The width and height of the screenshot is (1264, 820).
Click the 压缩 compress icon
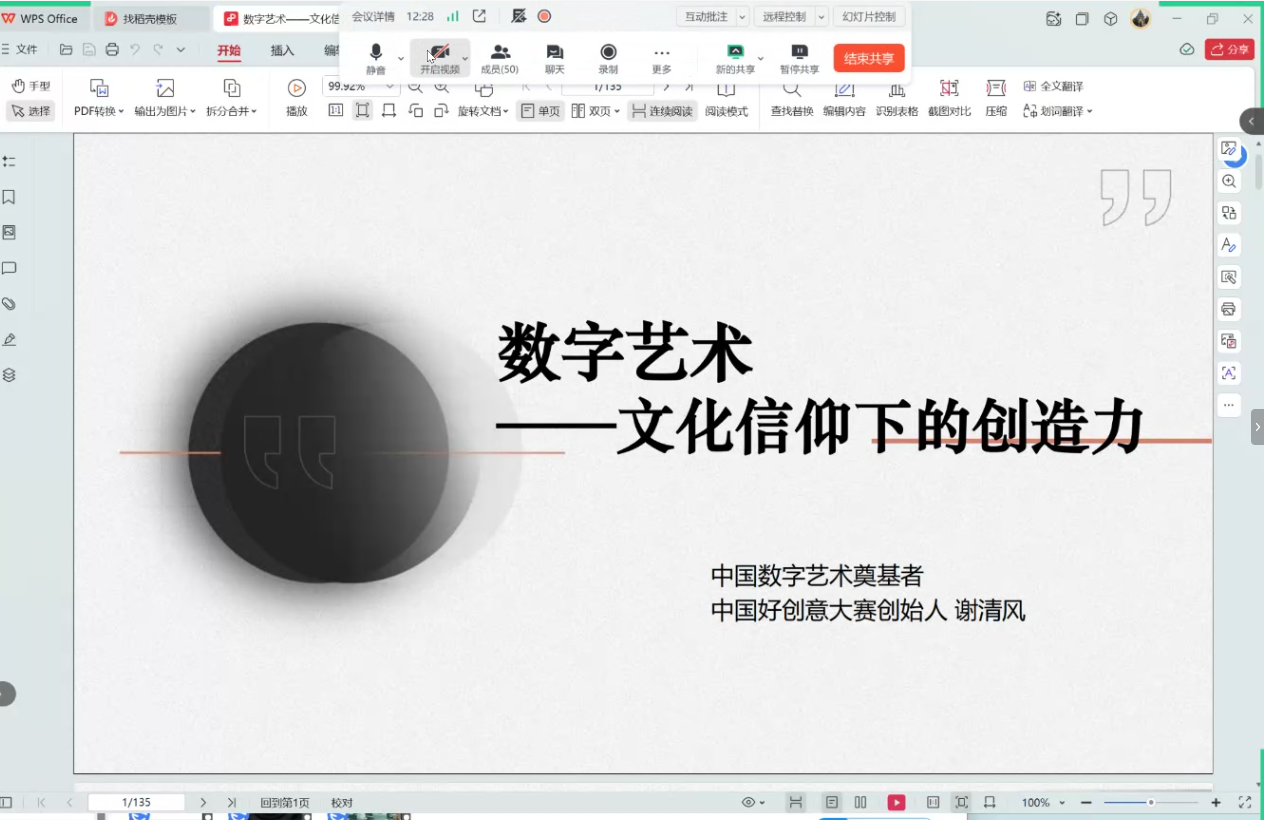coord(995,98)
